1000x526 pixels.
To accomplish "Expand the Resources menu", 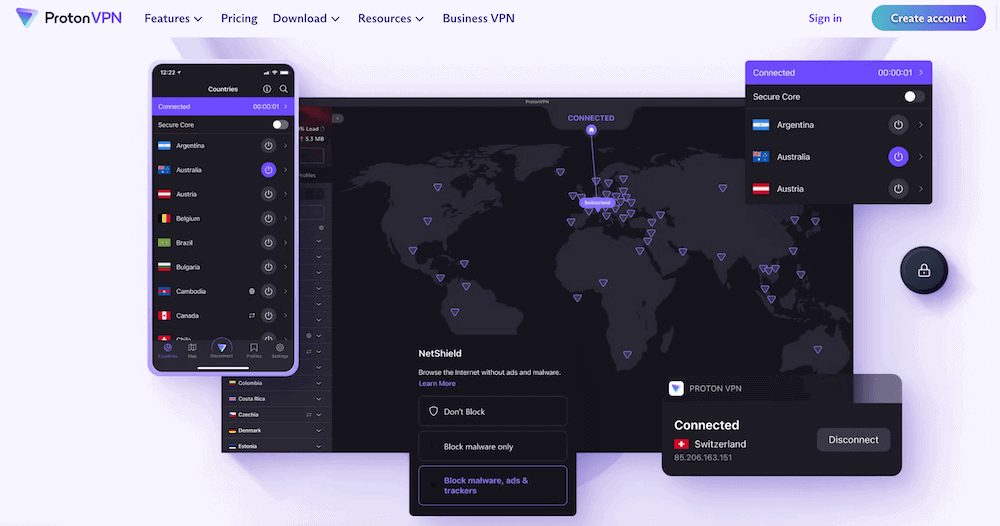I will point(391,18).
